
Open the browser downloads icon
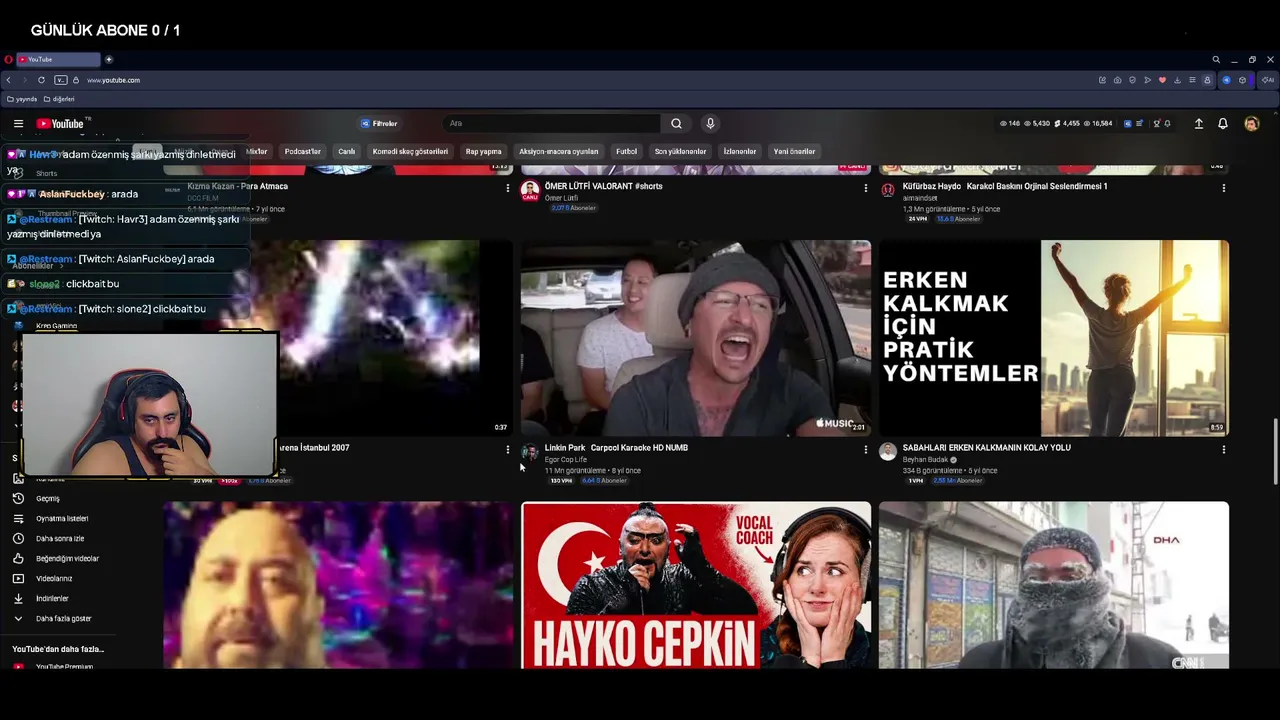tap(1177, 80)
